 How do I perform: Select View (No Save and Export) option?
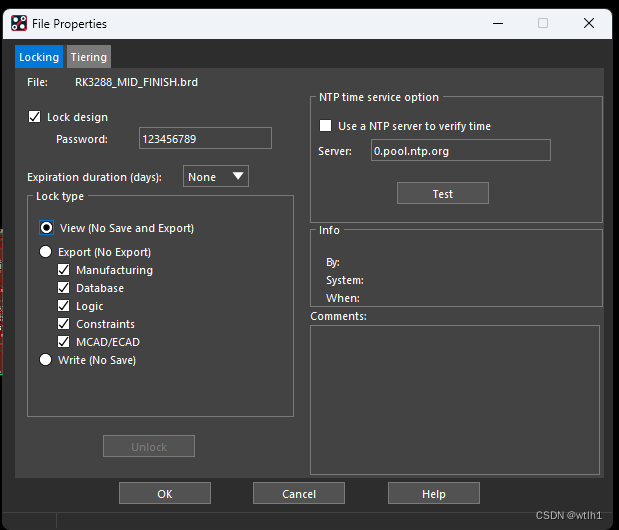pos(46,228)
